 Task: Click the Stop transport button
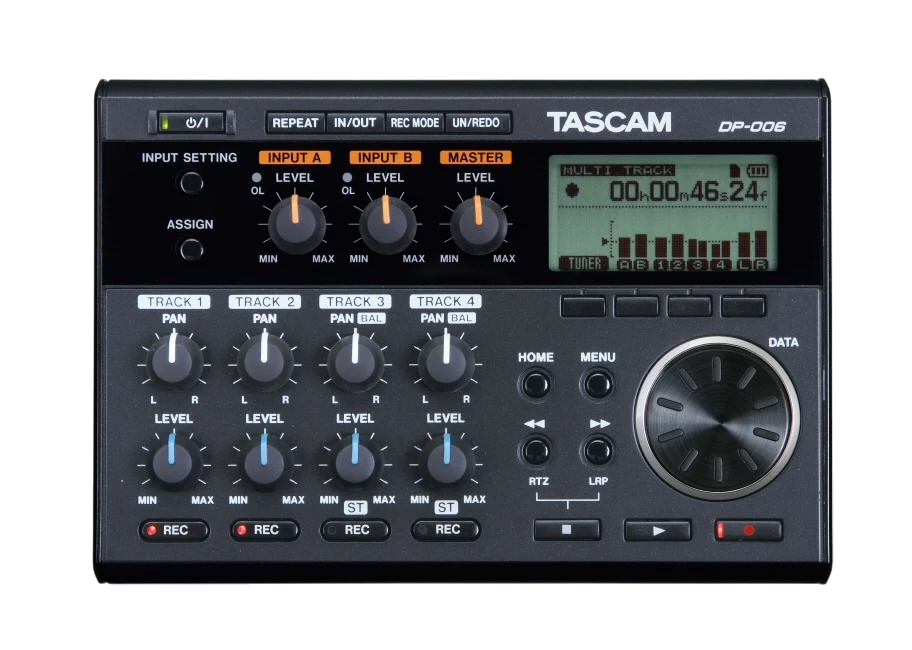567,530
